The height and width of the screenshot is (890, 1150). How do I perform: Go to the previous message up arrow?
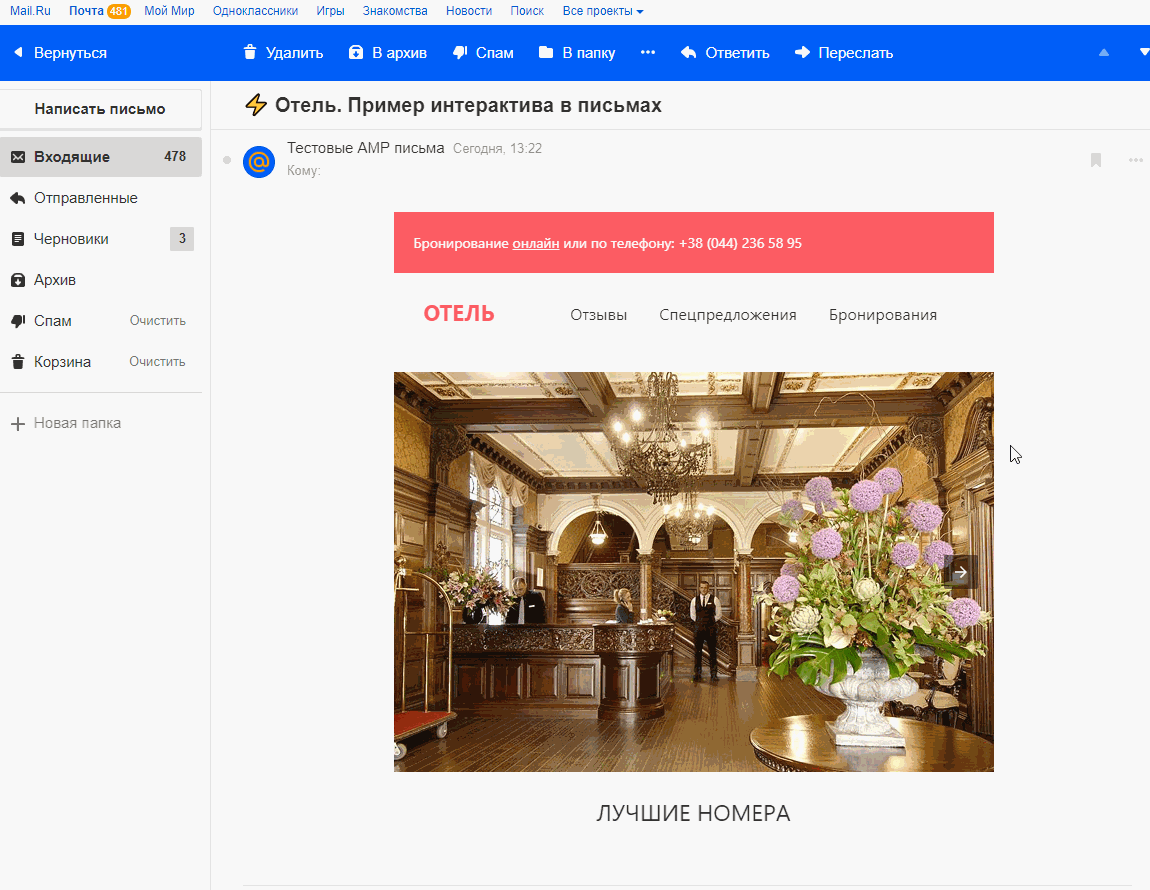point(1104,53)
